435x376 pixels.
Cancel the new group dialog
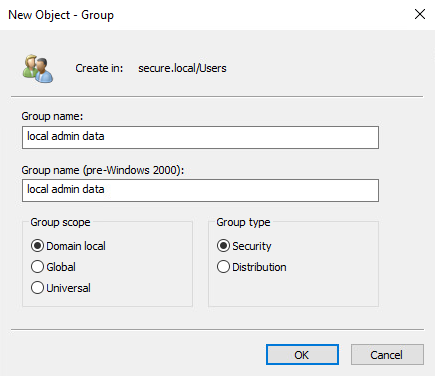pyautogui.click(x=387, y=355)
